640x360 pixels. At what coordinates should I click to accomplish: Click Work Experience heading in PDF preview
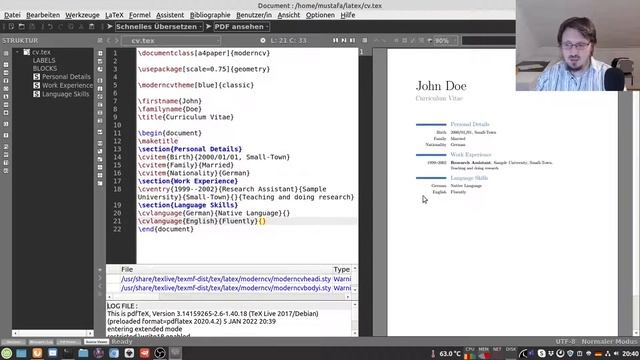[471, 155]
